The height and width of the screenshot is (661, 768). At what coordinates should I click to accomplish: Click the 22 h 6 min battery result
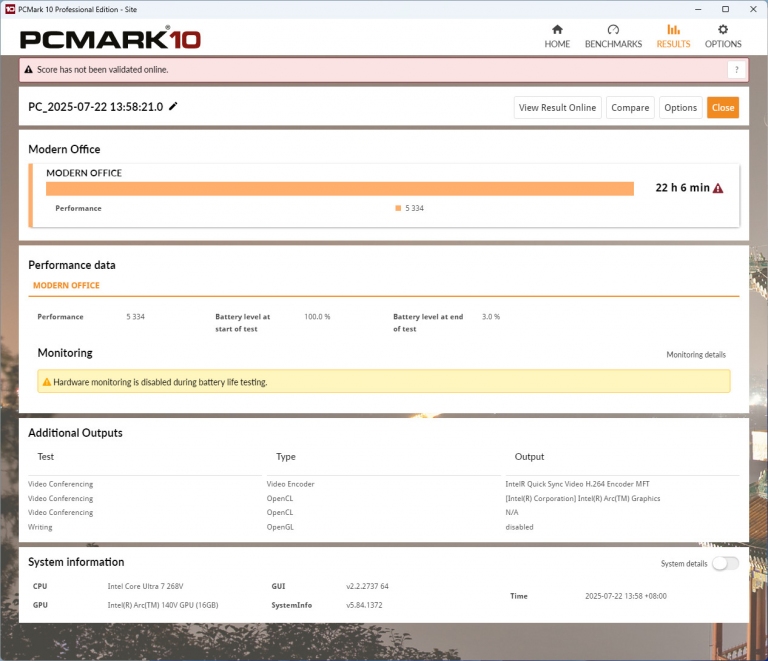tap(682, 188)
